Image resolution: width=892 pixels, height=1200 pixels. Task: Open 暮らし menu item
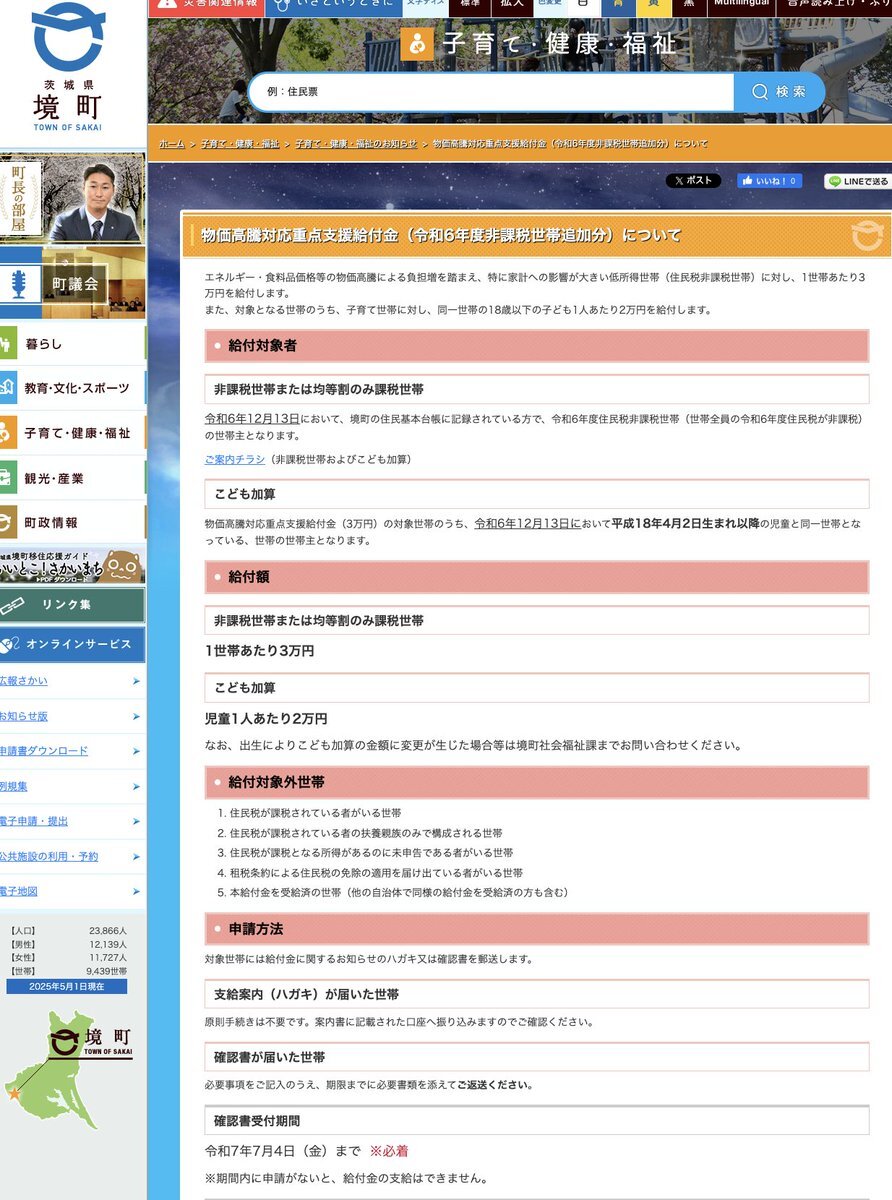click(72, 344)
